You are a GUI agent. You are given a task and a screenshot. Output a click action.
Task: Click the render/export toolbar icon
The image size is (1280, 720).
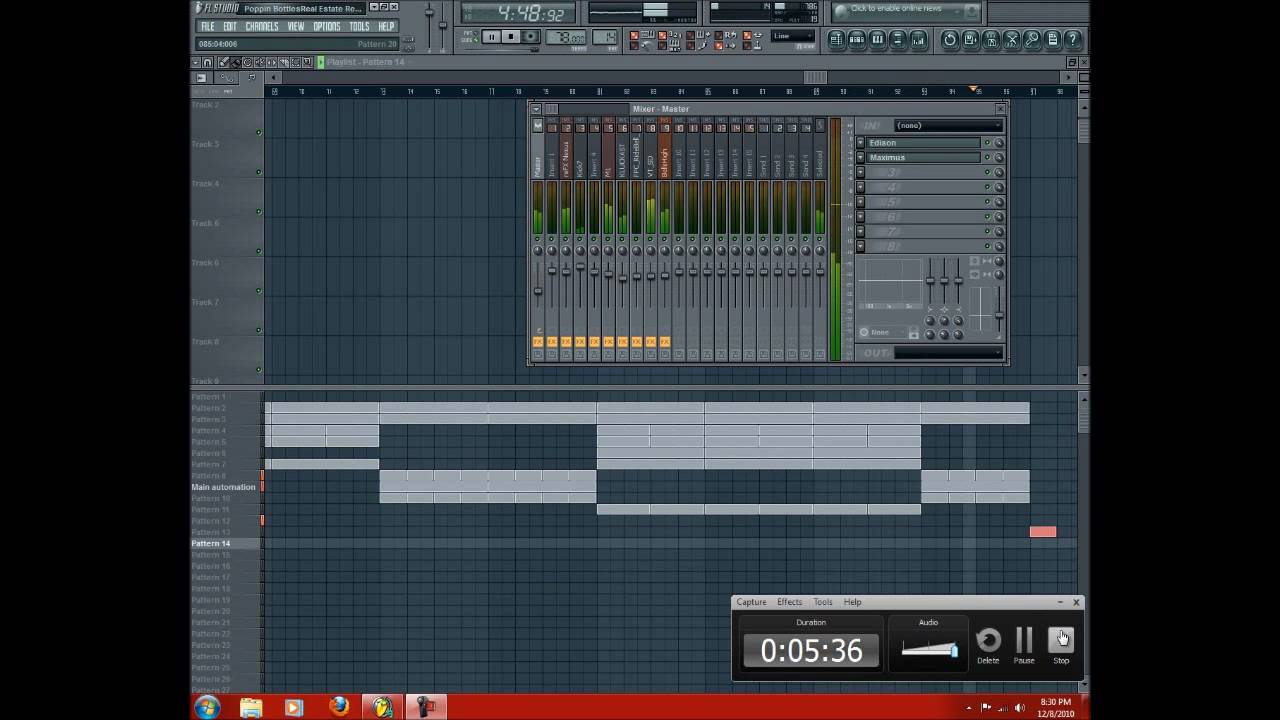coord(991,39)
